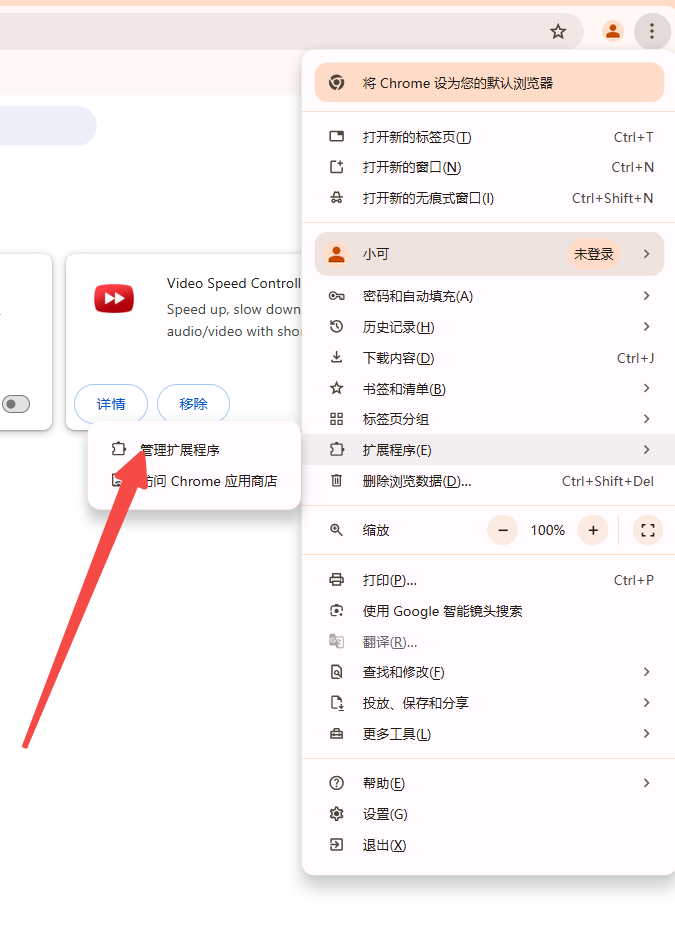Click exit icon beside 退出(X)
This screenshot has height=932, width=675.
click(336, 845)
